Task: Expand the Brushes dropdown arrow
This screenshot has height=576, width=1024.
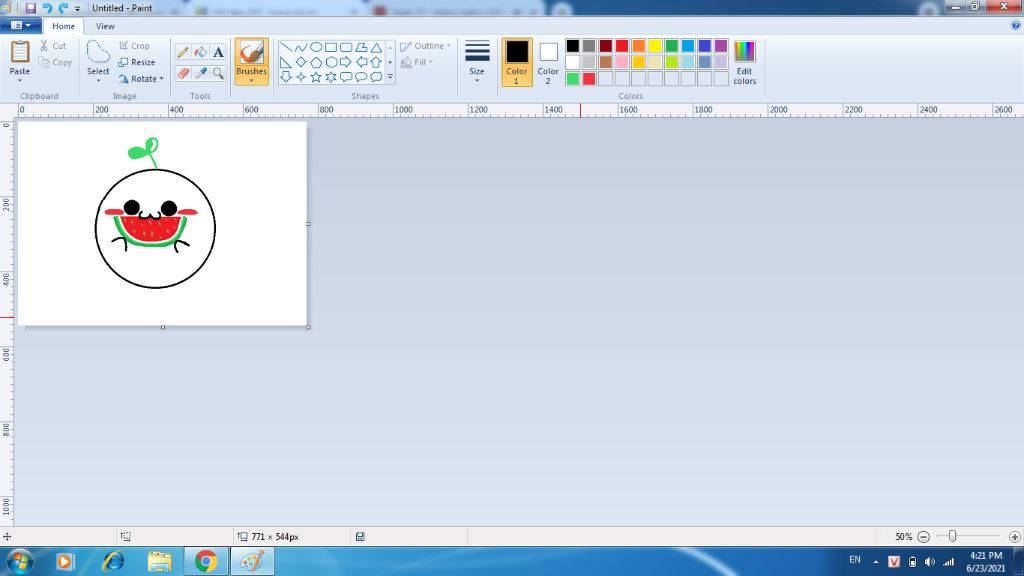Action: pyautogui.click(x=251, y=80)
